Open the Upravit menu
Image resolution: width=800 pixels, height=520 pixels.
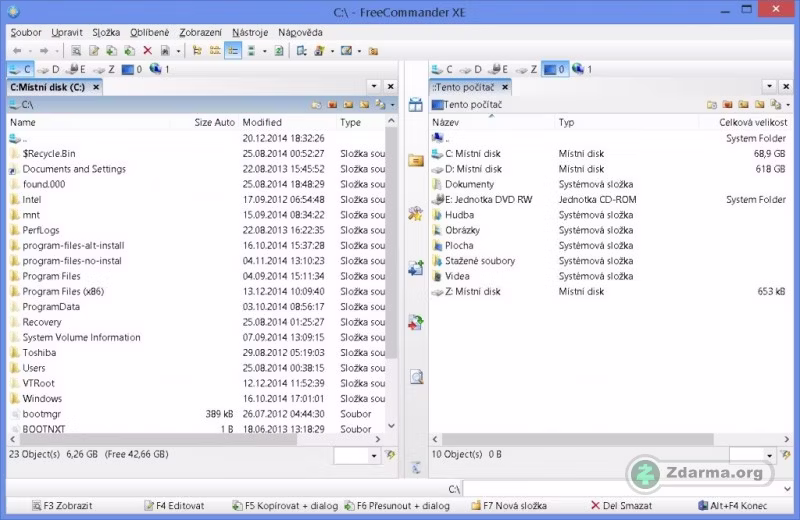point(67,32)
